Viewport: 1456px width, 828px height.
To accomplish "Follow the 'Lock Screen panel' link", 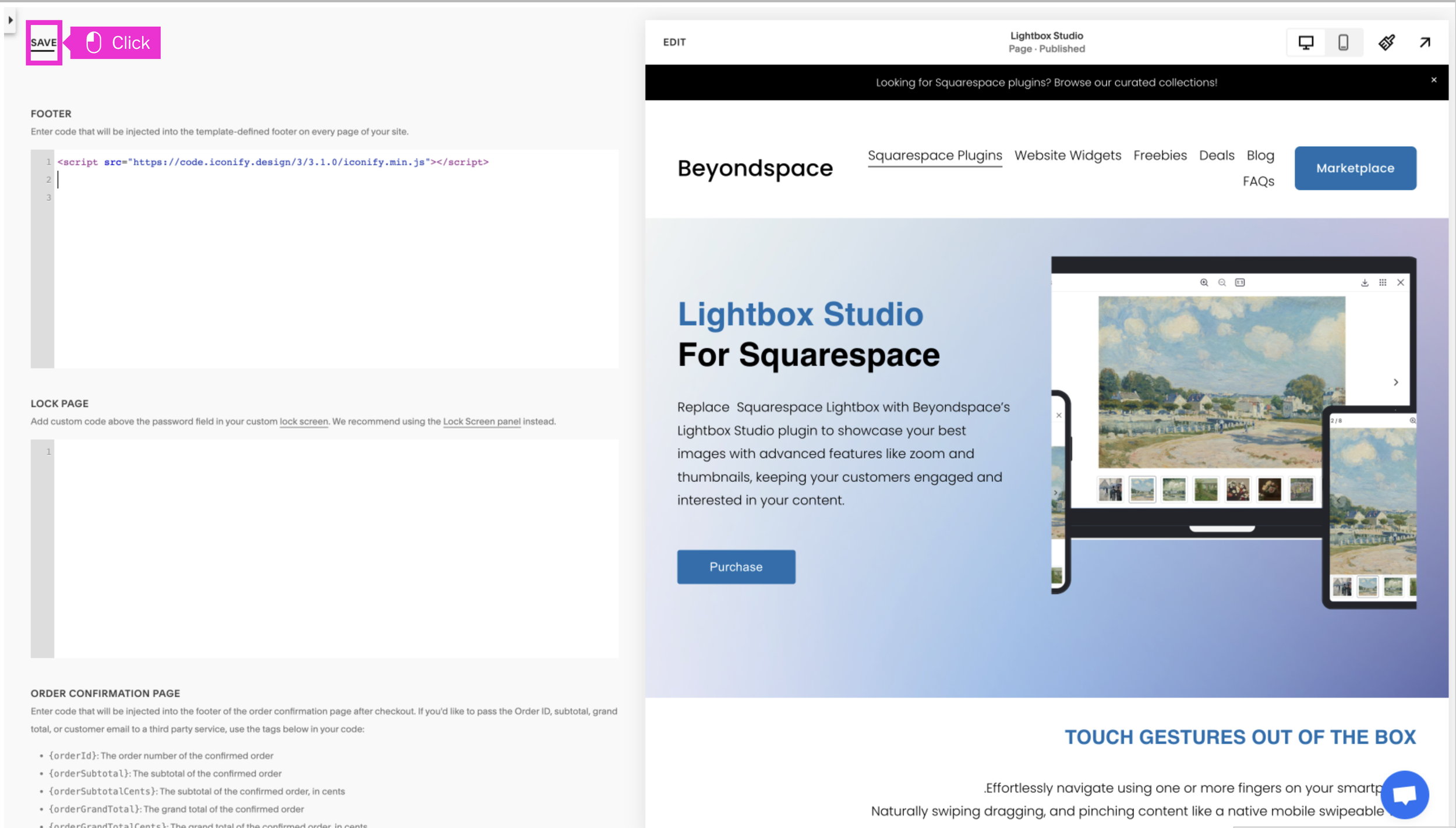I will click(482, 422).
